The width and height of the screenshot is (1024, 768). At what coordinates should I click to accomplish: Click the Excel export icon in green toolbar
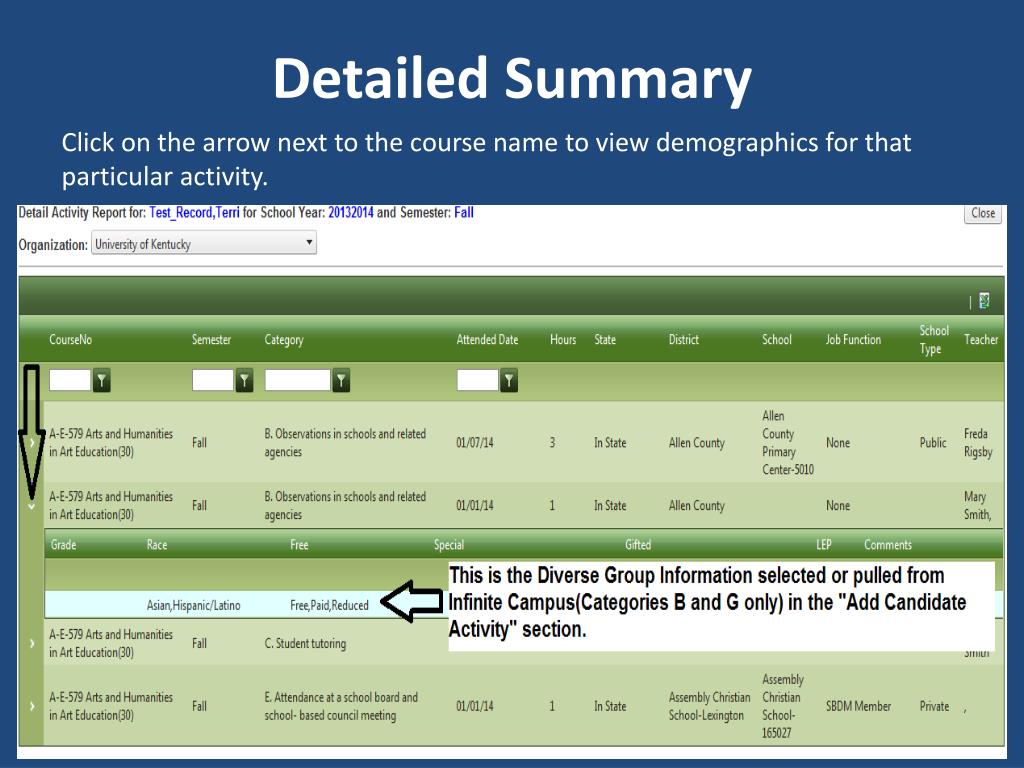(984, 300)
